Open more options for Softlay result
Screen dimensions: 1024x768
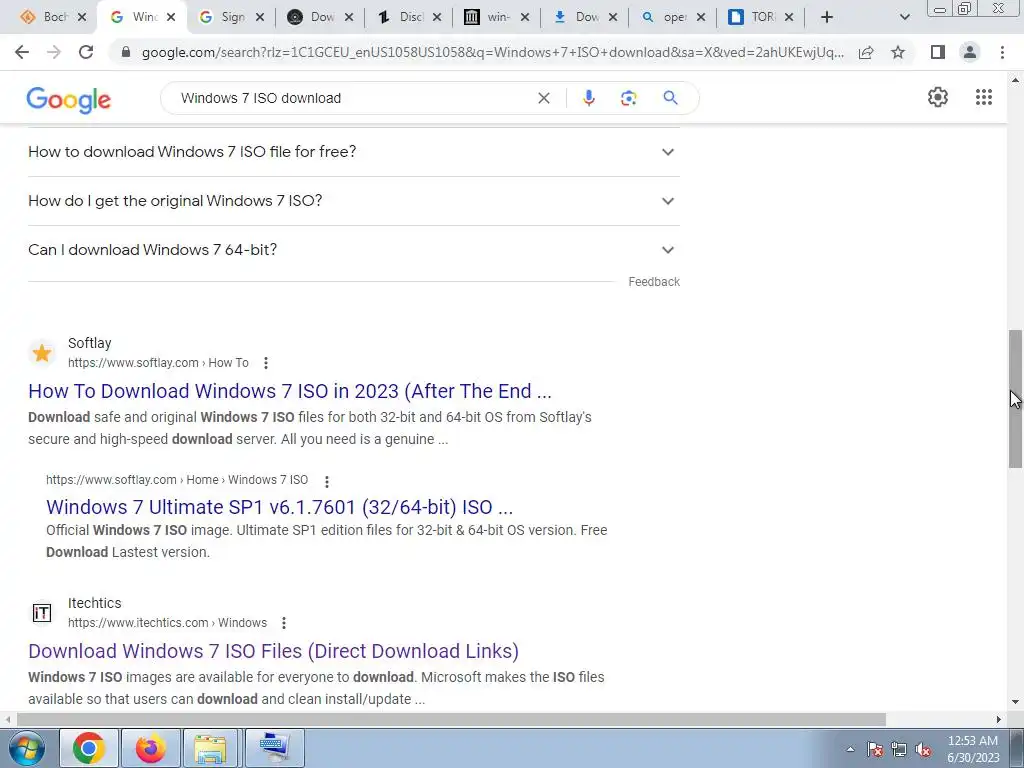(x=266, y=363)
